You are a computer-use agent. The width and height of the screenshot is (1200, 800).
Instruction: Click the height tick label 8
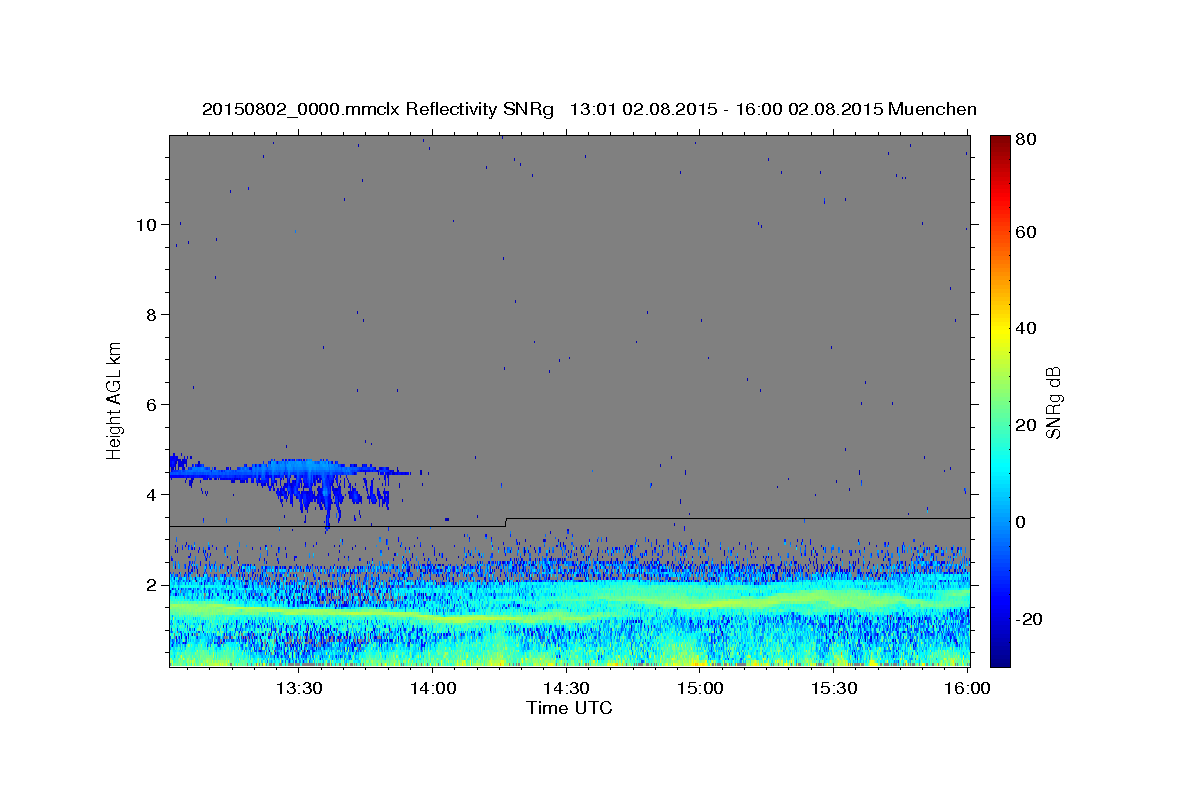point(152,315)
